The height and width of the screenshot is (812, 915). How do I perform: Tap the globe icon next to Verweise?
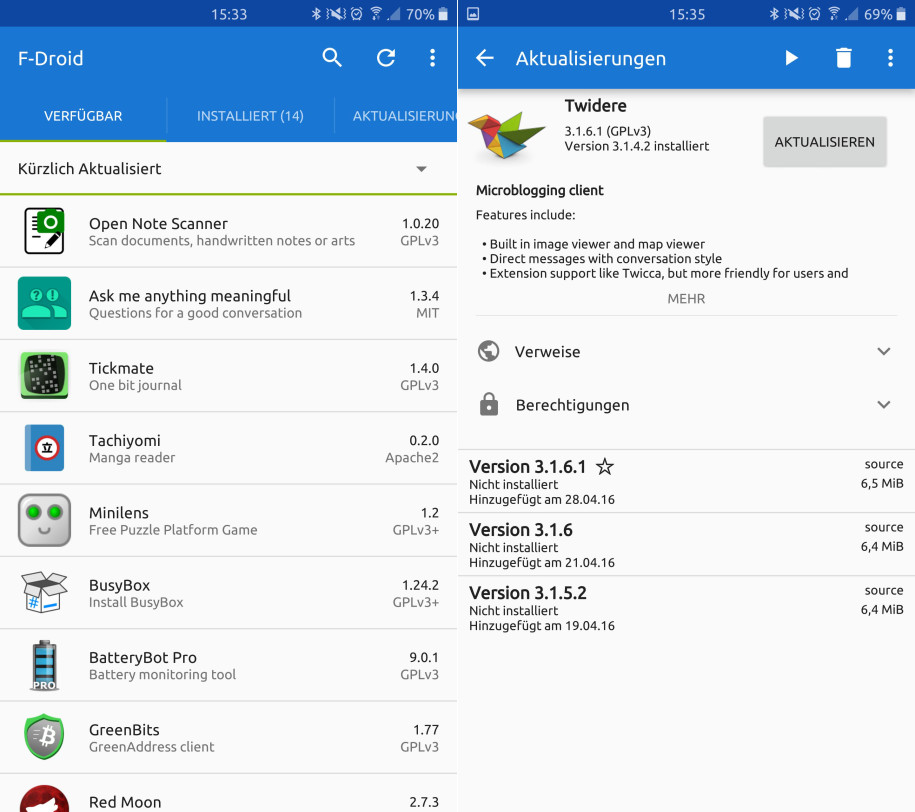(x=488, y=351)
